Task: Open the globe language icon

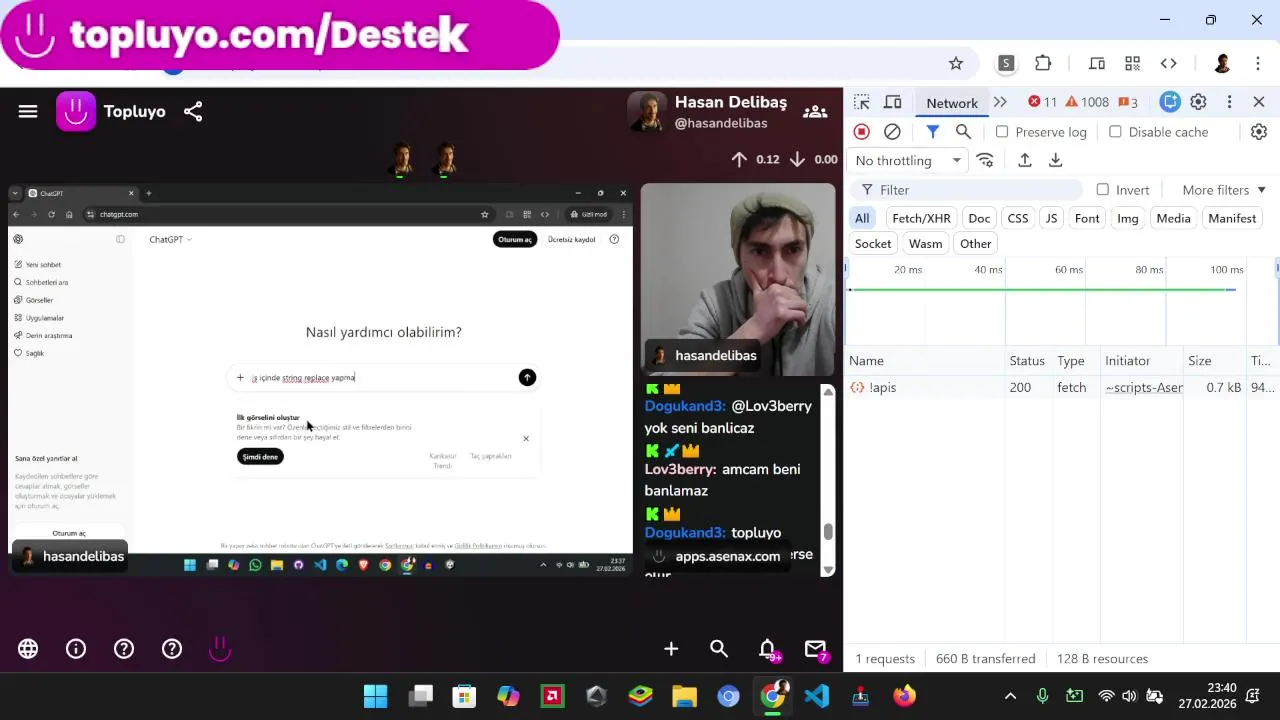Action: point(28,649)
